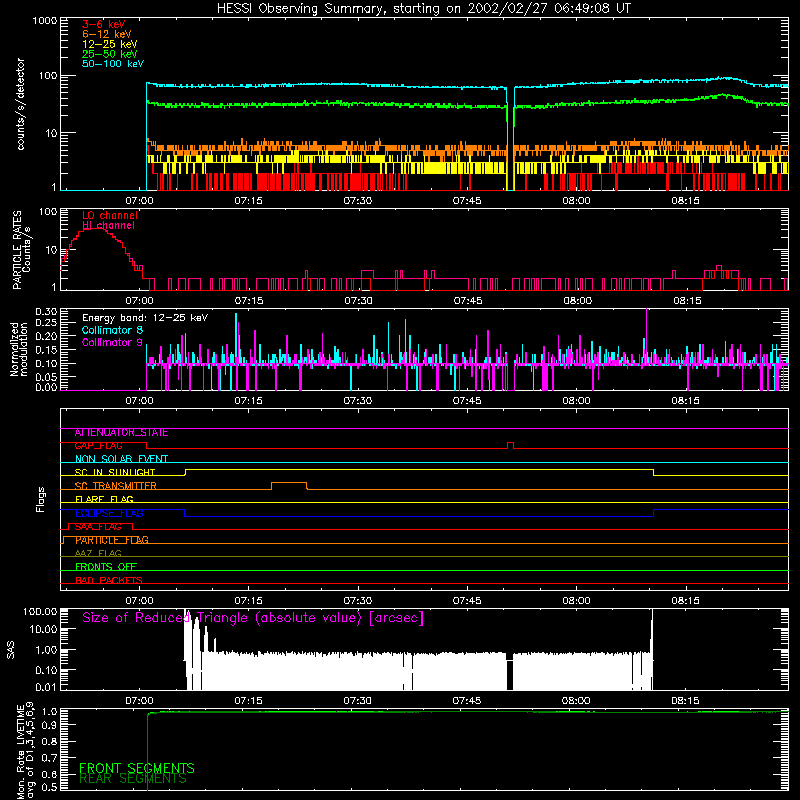Click the 07:15 tick under the count rate panel
The height and width of the screenshot is (800, 800).
click(x=248, y=201)
